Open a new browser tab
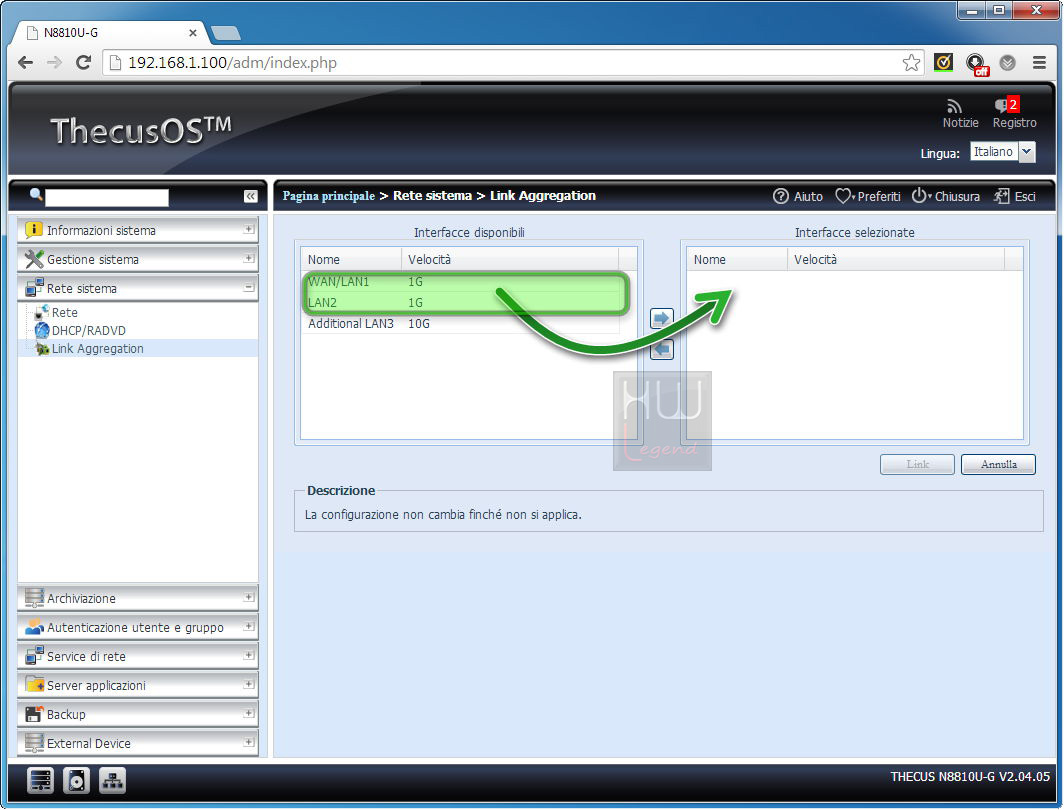 click(x=225, y=33)
